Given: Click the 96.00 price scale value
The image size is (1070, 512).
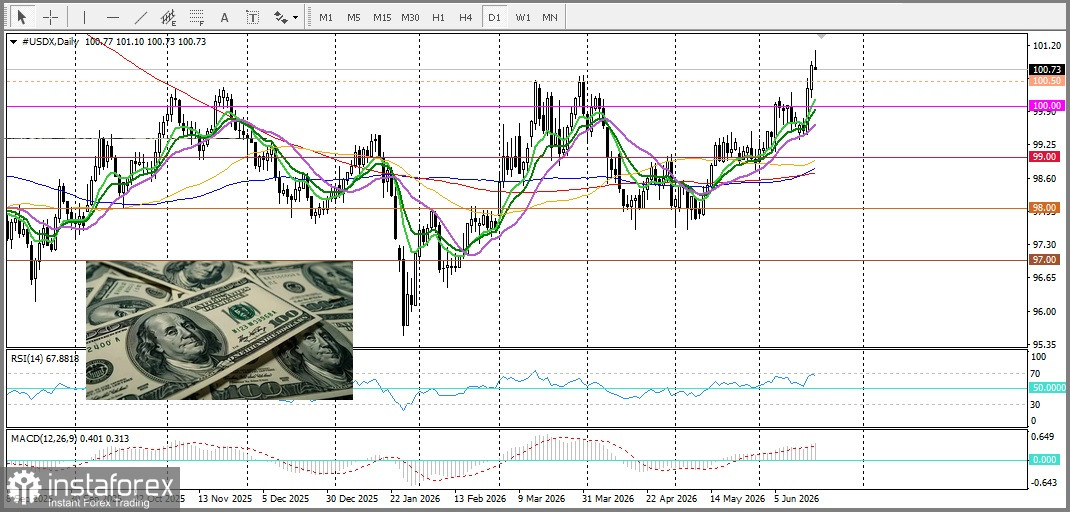Looking at the screenshot, I should point(1043,311).
